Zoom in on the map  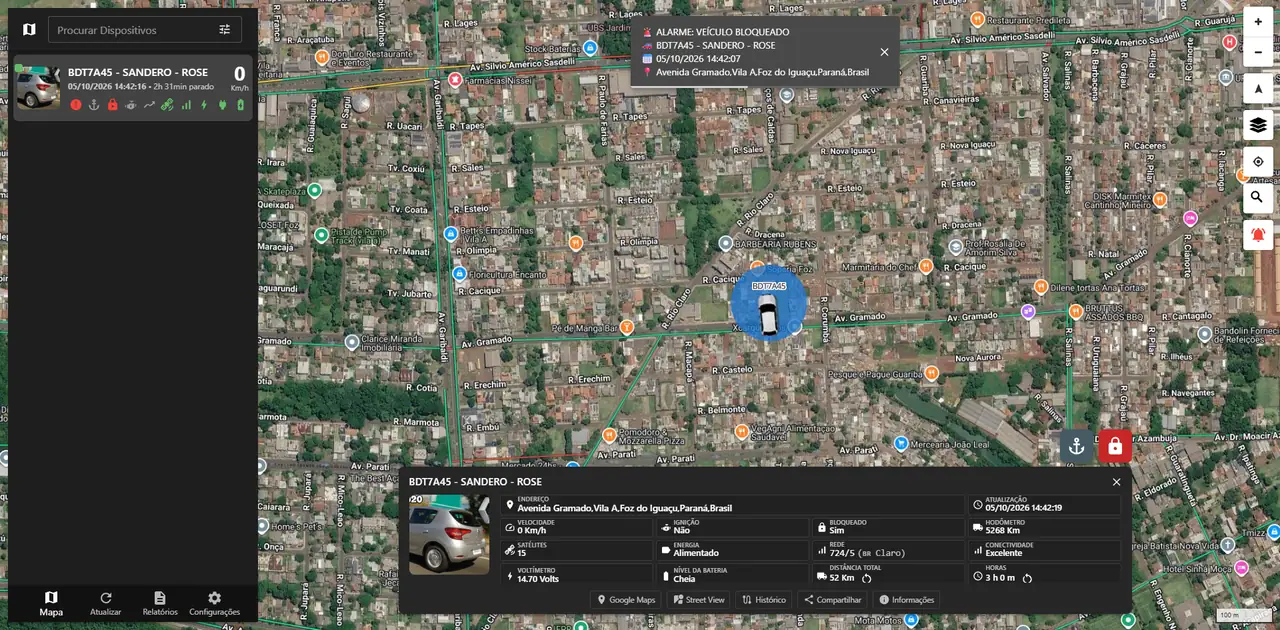(x=1258, y=22)
